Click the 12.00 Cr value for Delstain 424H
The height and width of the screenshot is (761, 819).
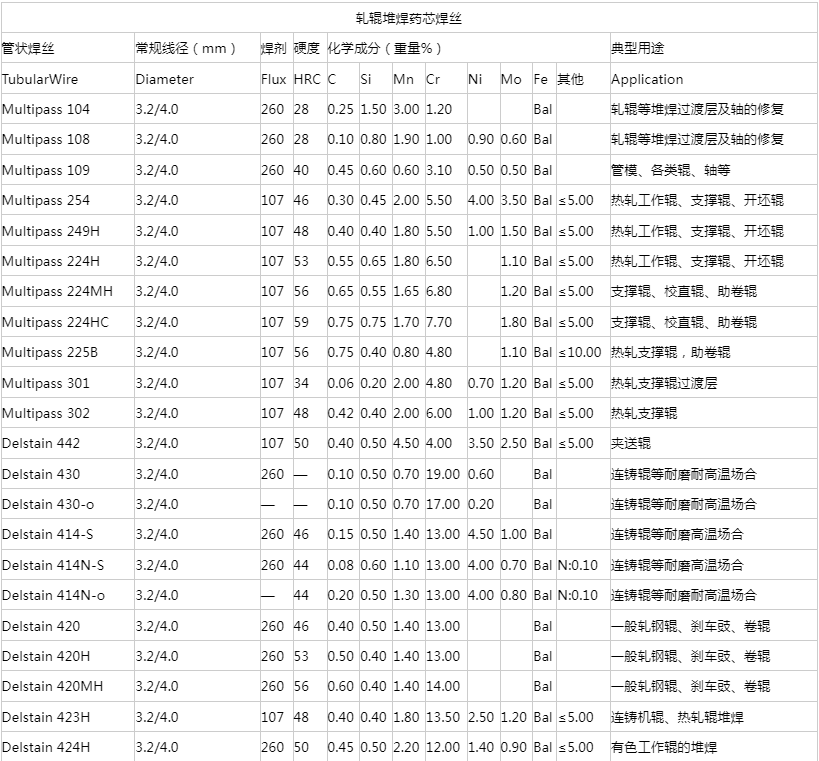coord(443,747)
